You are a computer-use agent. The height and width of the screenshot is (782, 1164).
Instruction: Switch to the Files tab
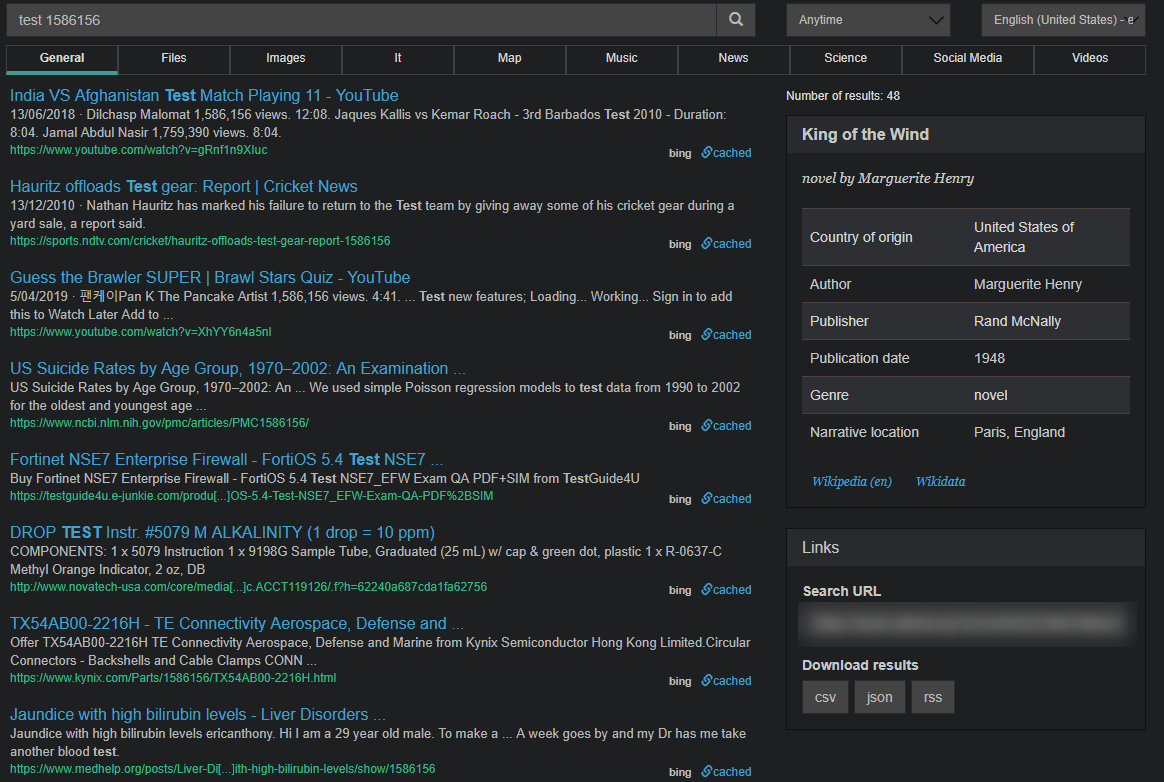(x=173, y=59)
